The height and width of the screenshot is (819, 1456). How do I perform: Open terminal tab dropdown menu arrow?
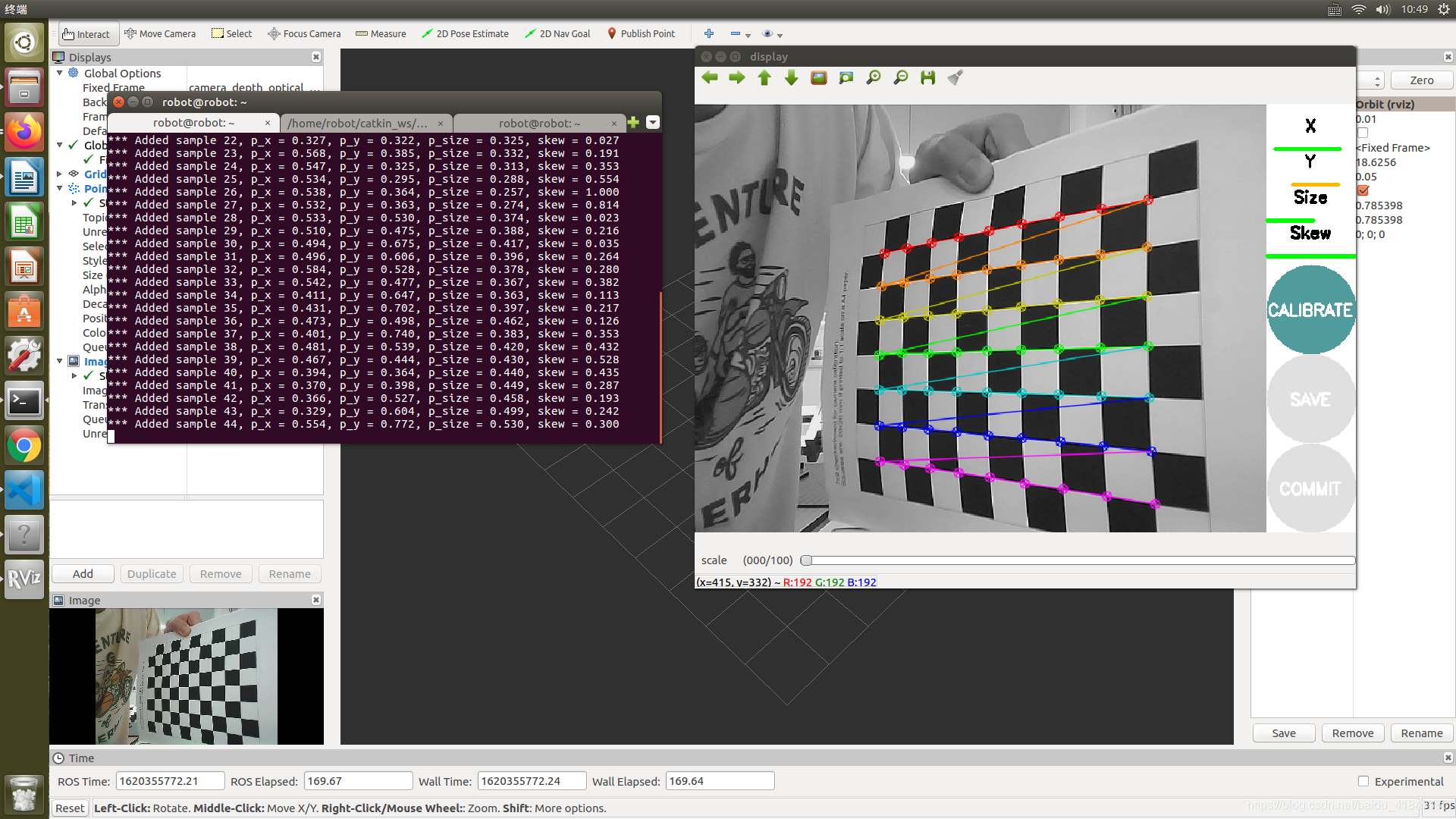653,123
